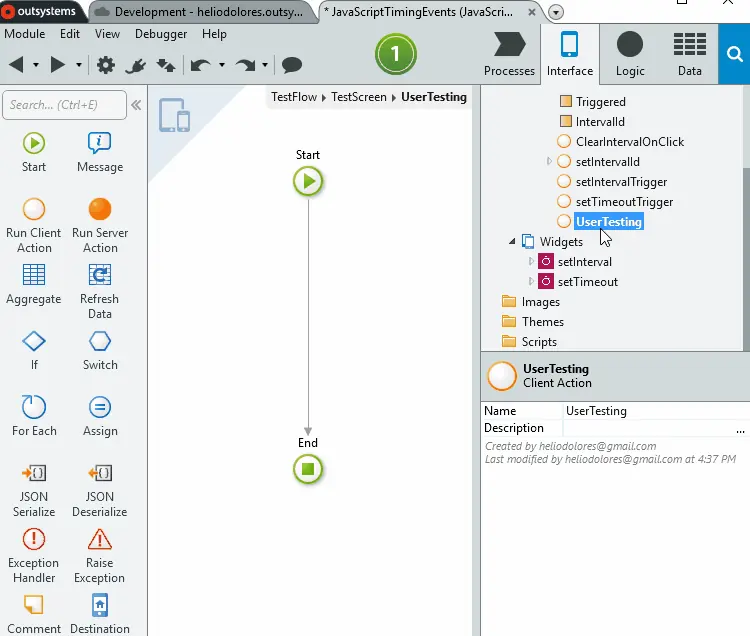Open the Debugger menu

161,34
